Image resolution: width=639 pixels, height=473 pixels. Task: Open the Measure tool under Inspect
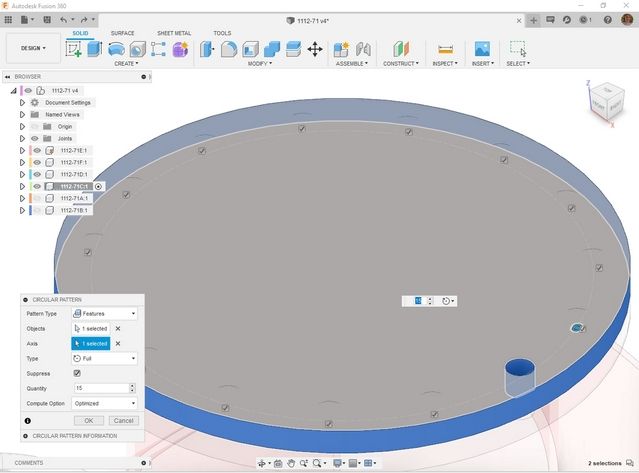pyautogui.click(x=445, y=49)
